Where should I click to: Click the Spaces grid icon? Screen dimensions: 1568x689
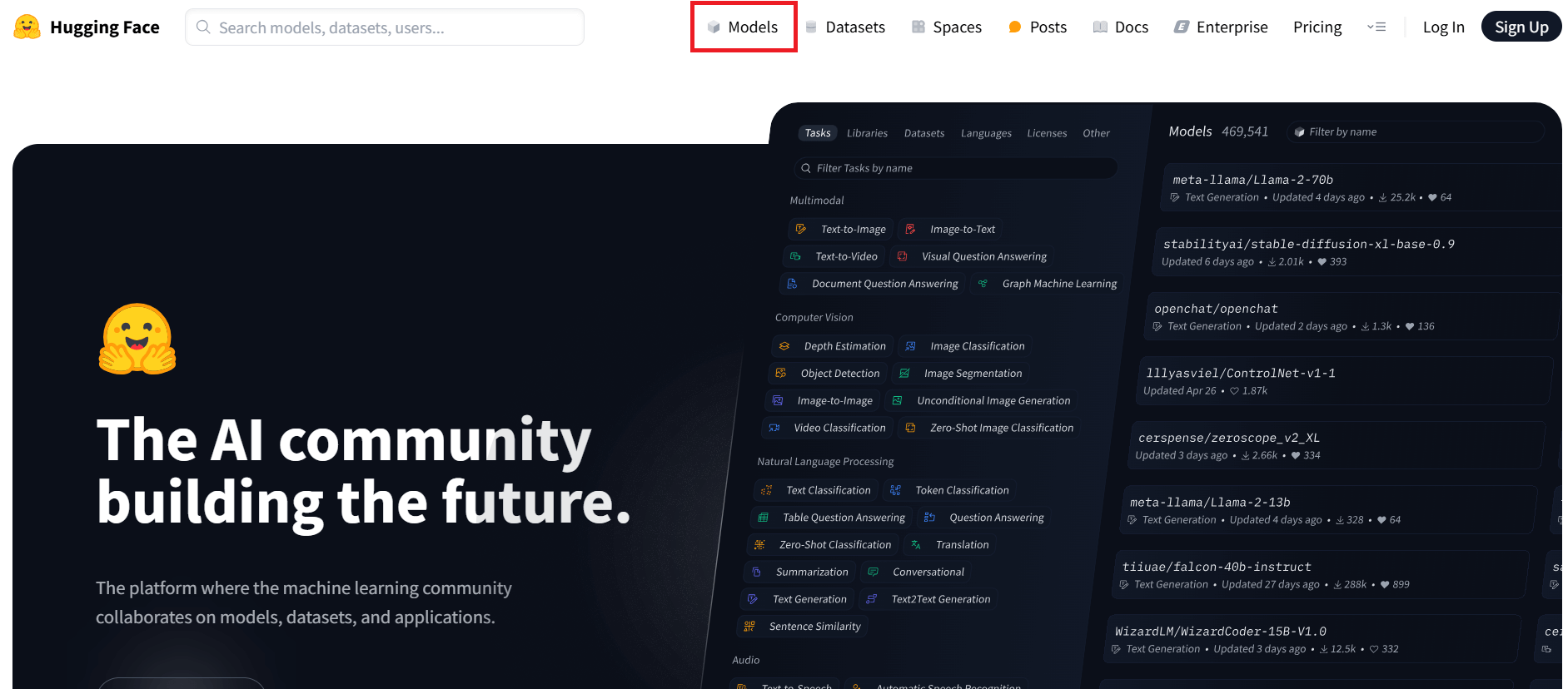[x=918, y=27]
